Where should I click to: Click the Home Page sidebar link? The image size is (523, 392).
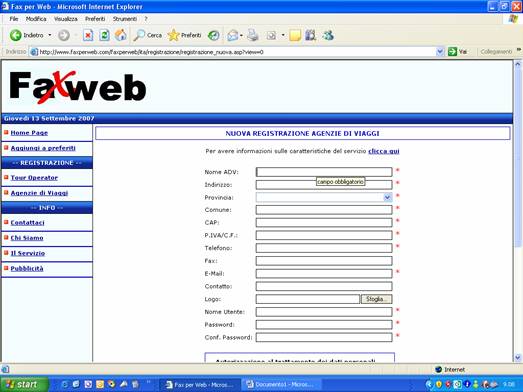point(29,133)
